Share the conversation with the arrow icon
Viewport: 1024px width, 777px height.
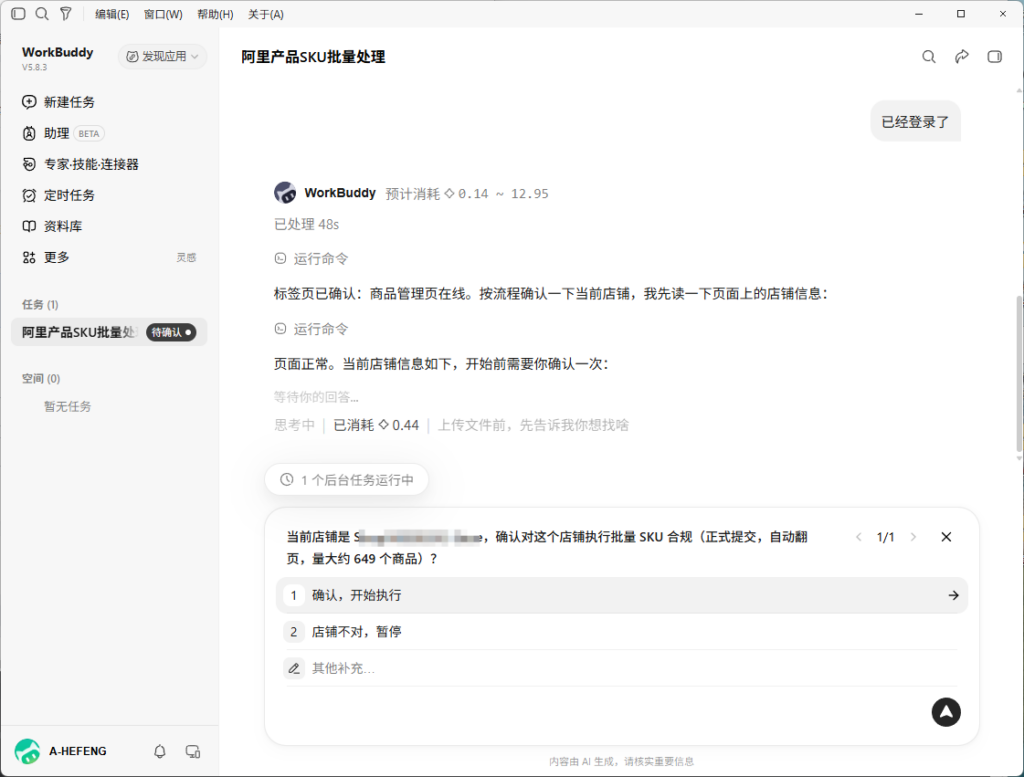pyautogui.click(x=961, y=57)
